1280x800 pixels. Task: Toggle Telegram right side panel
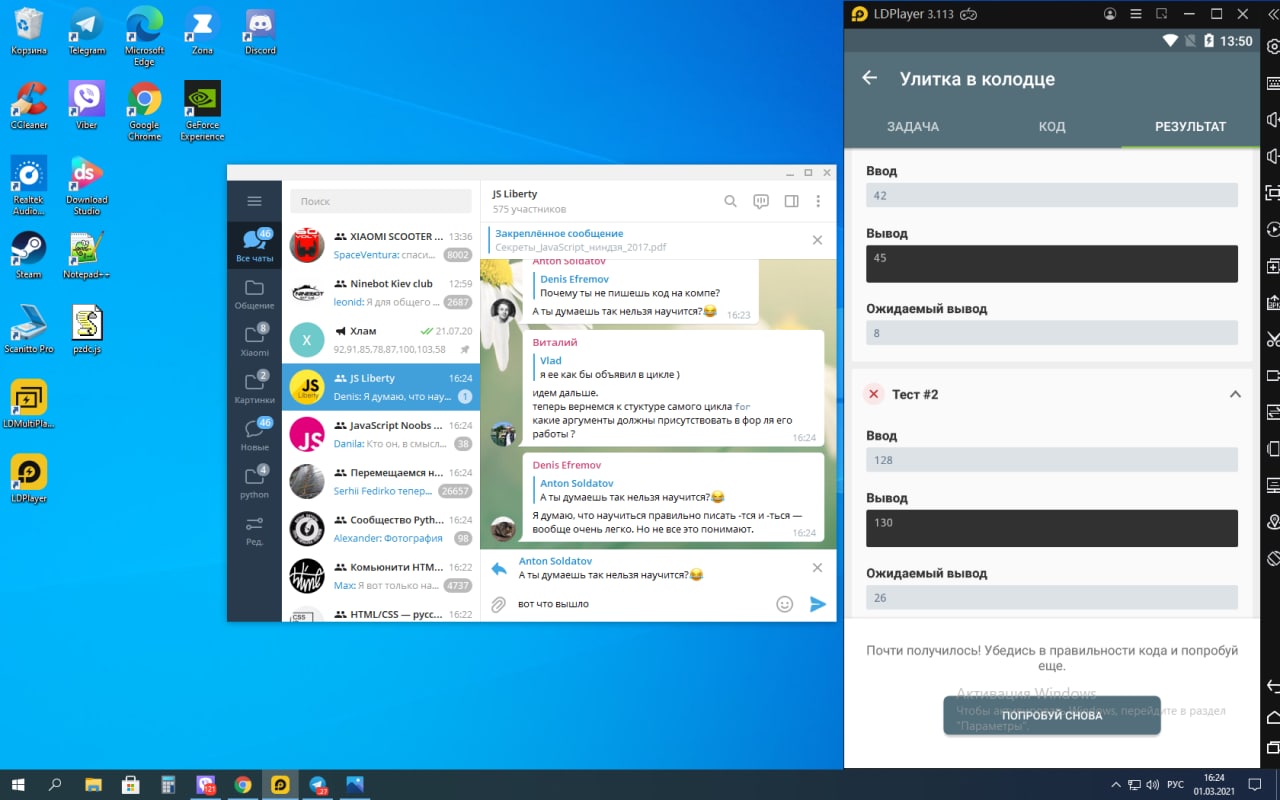pos(791,201)
